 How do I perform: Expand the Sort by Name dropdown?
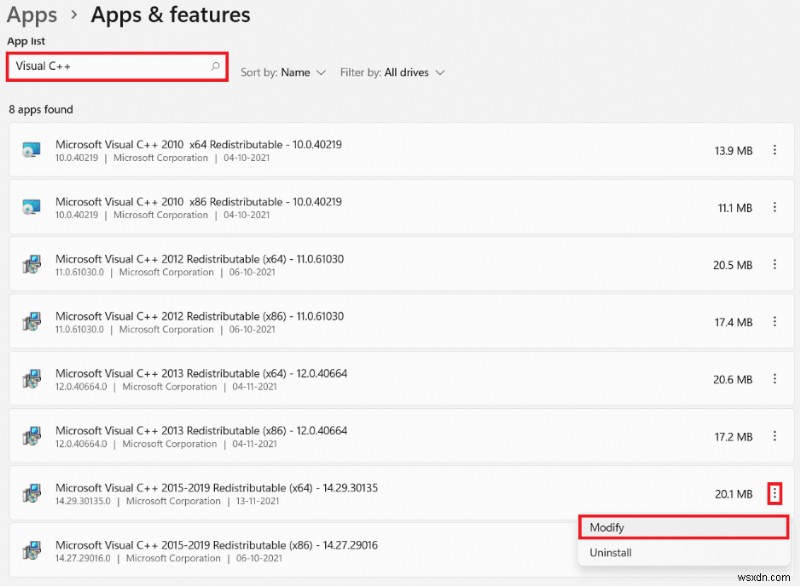click(x=283, y=72)
